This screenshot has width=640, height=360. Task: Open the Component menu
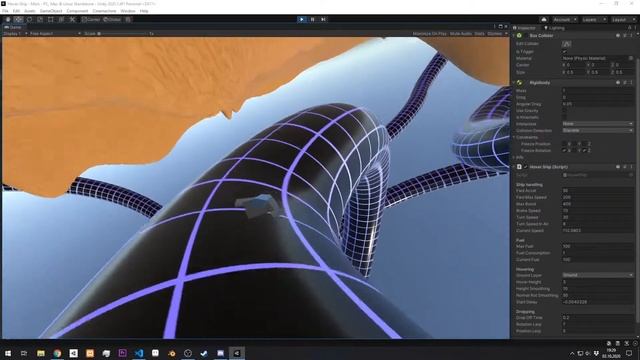point(77,11)
